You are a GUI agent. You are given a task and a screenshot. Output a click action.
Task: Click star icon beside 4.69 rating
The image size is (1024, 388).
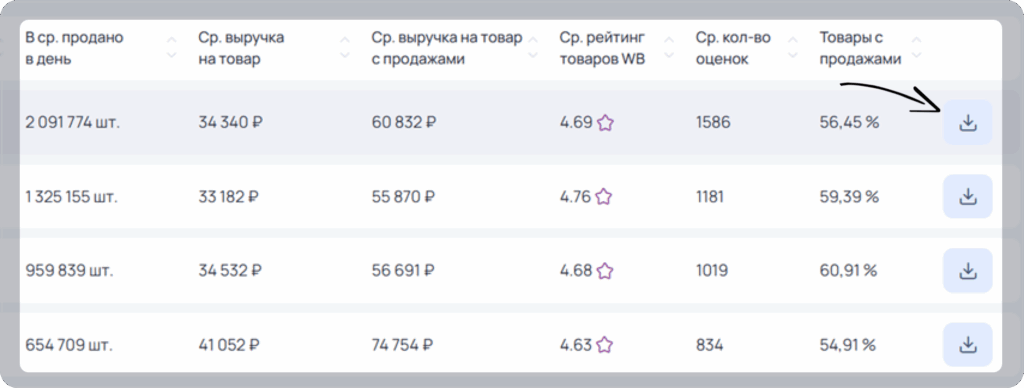click(605, 122)
